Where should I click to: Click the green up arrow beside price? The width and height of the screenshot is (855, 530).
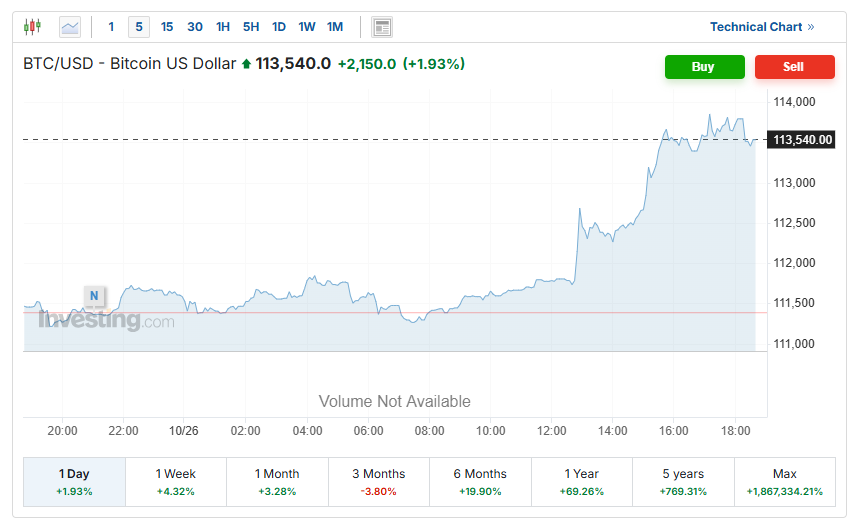point(246,64)
